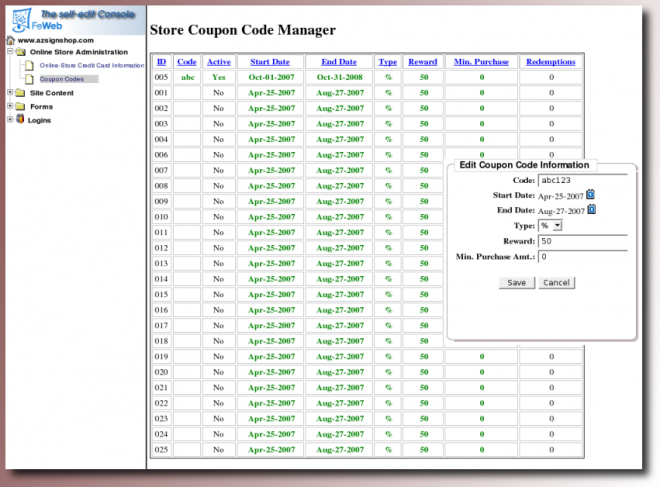Viewport: 660px width, 487px height.
Task: Sort table by Code column header
Action: (187, 62)
